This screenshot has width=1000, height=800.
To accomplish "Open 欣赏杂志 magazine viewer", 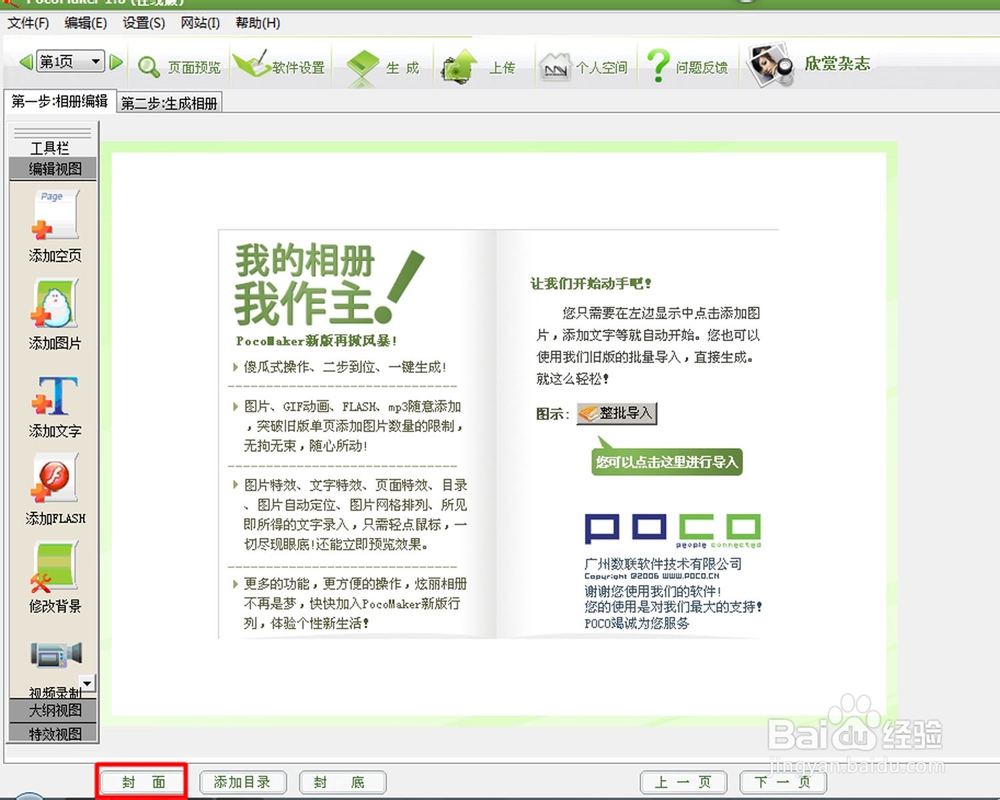I will point(809,64).
